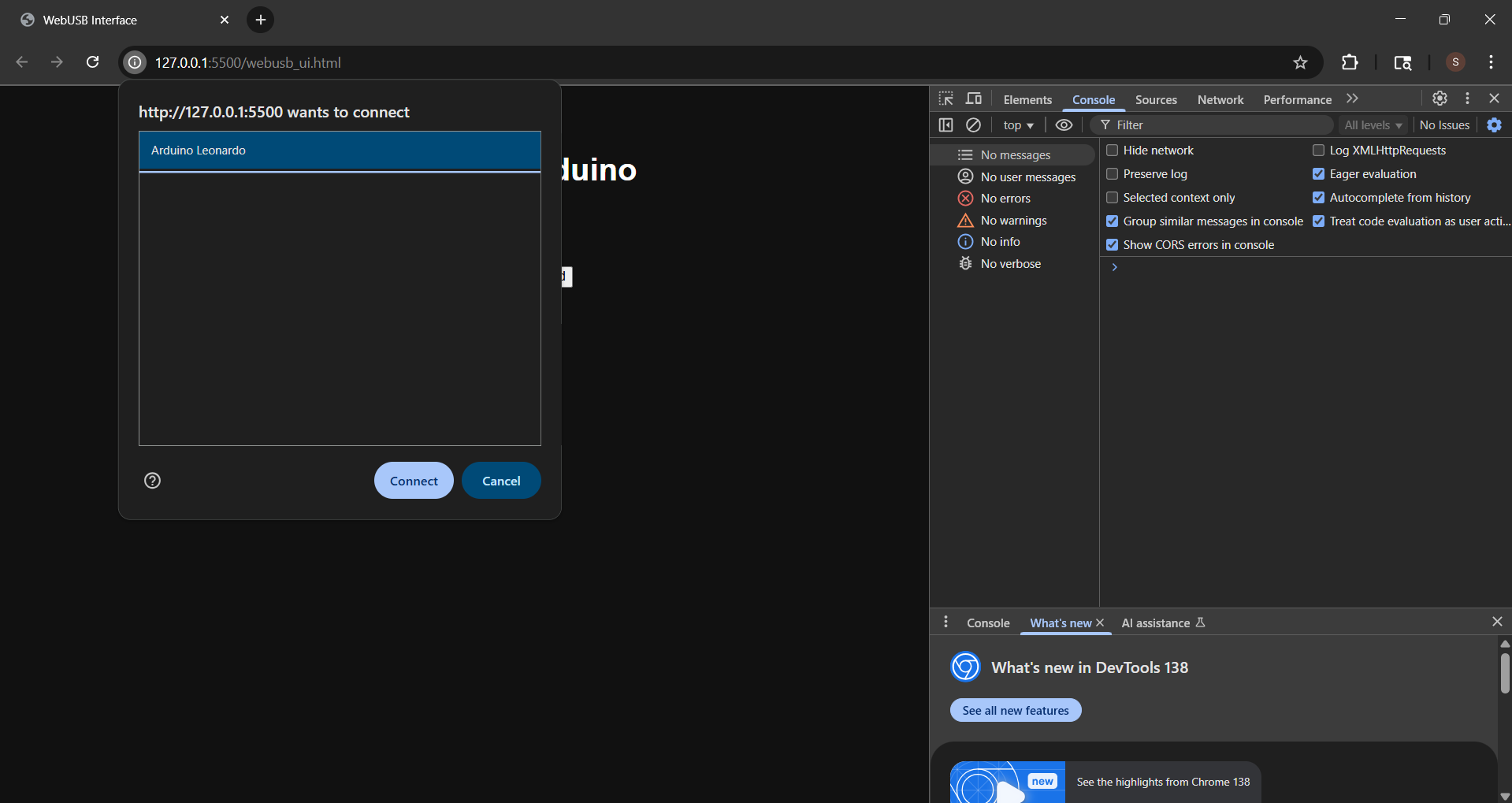Open DevTools settings gear icon
The width and height of the screenshot is (1512, 803).
1440,99
